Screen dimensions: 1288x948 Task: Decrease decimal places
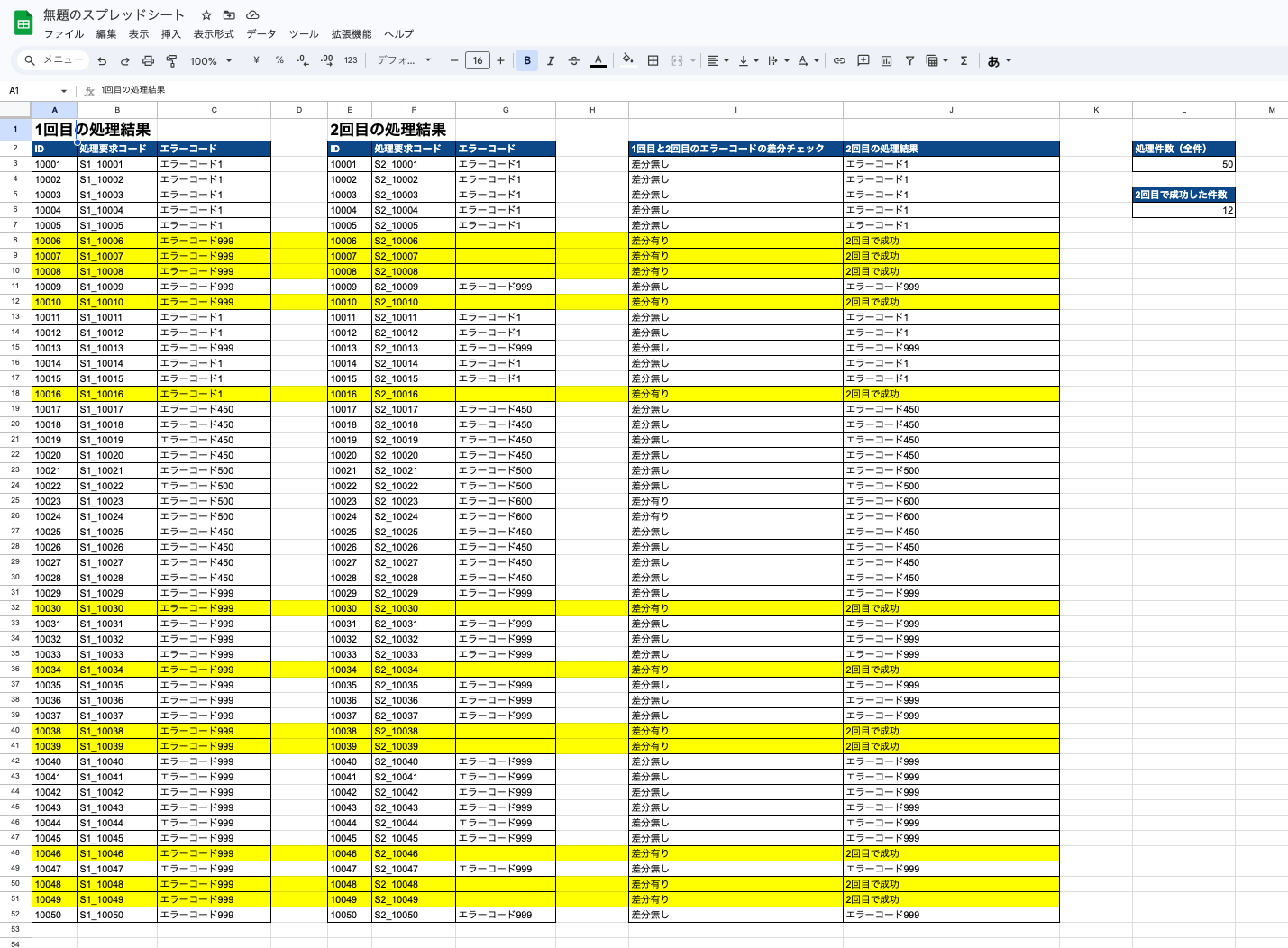[x=303, y=60]
